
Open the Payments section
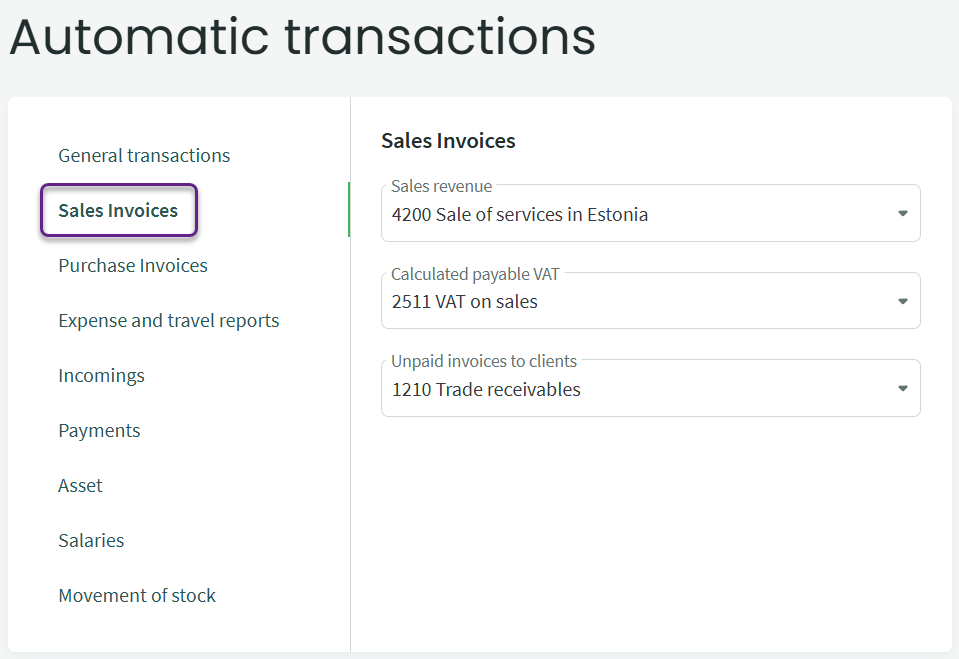pos(99,430)
